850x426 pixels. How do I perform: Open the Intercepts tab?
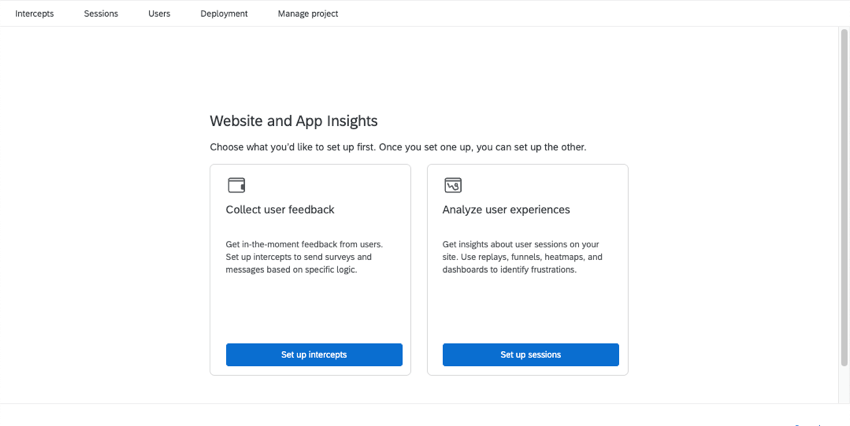tap(35, 14)
